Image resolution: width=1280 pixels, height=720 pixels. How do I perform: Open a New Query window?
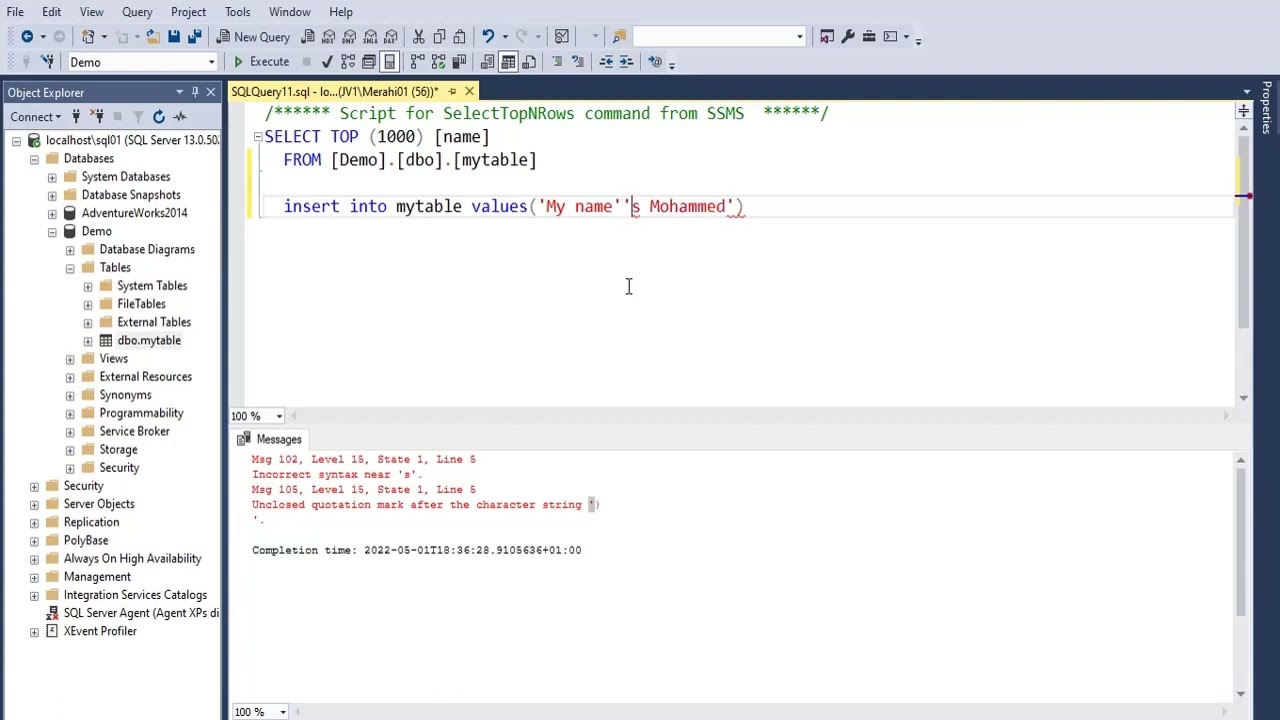tap(253, 37)
